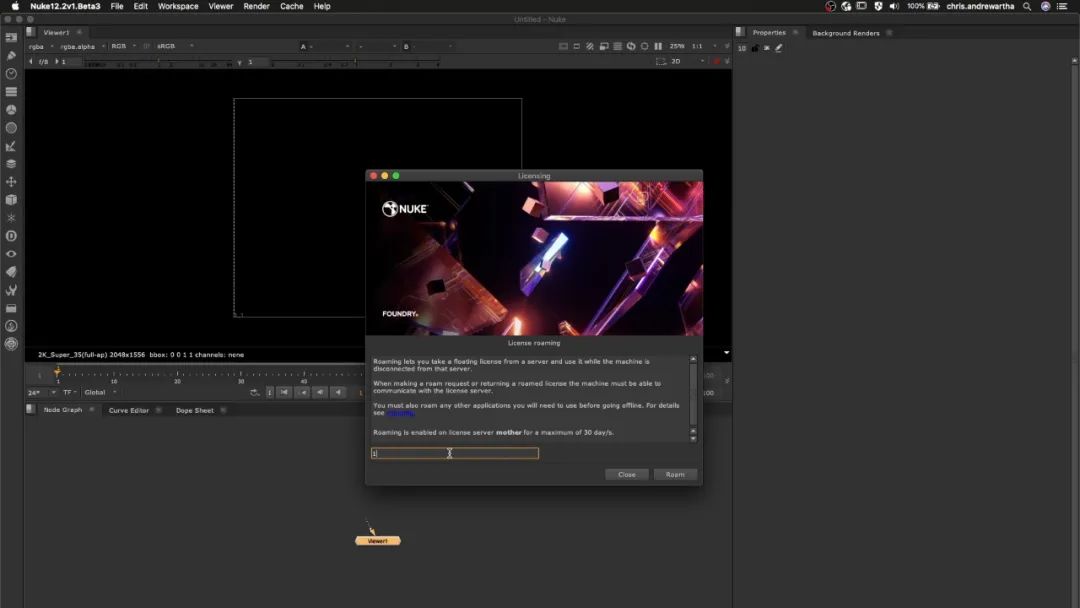Click the Viewer1 node in Node Graph
The height and width of the screenshot is (608, 1080).
378,541
